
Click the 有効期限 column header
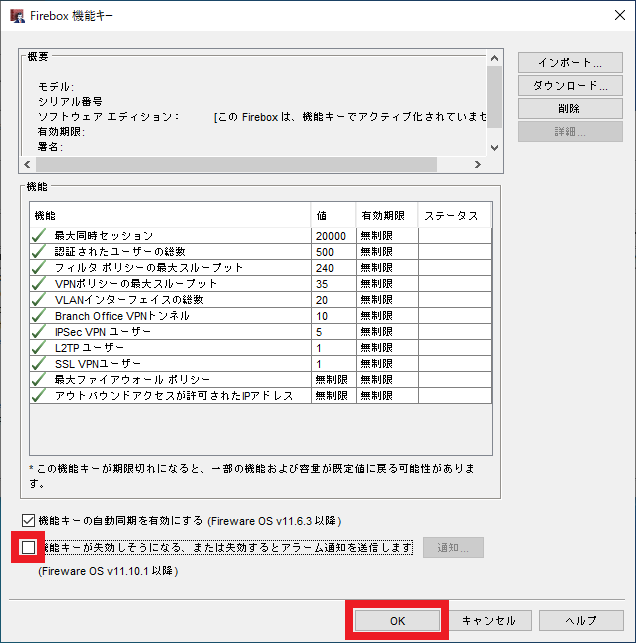coord(387,215)
